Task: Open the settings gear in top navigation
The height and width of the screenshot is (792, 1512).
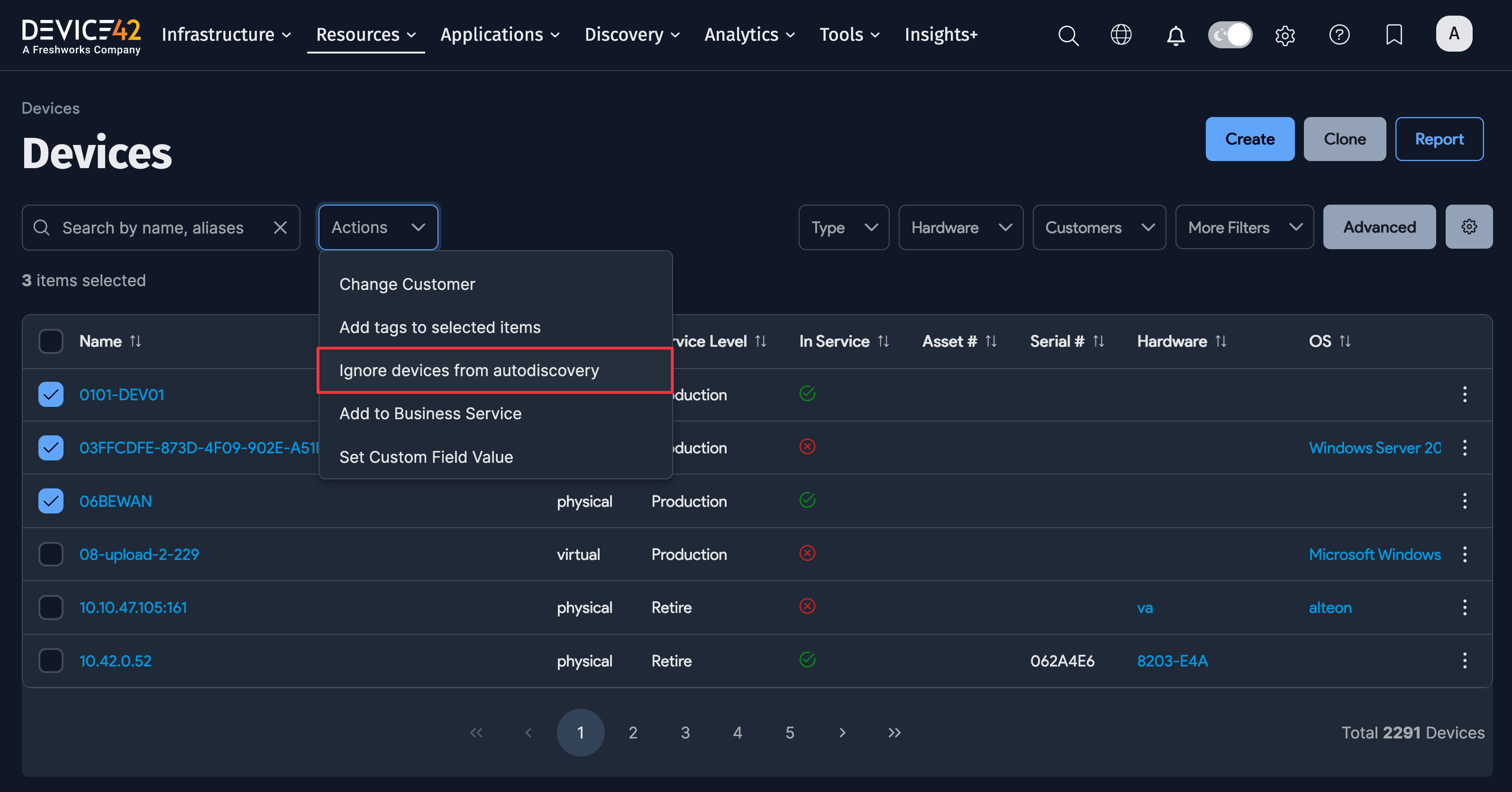Action: [x=1285, y=35]
